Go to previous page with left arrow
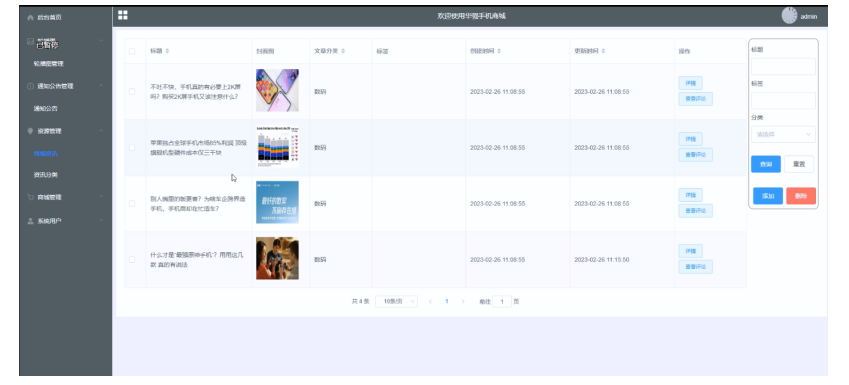The width and height of the screenshot is (849, 385). (x=430, y=302)
